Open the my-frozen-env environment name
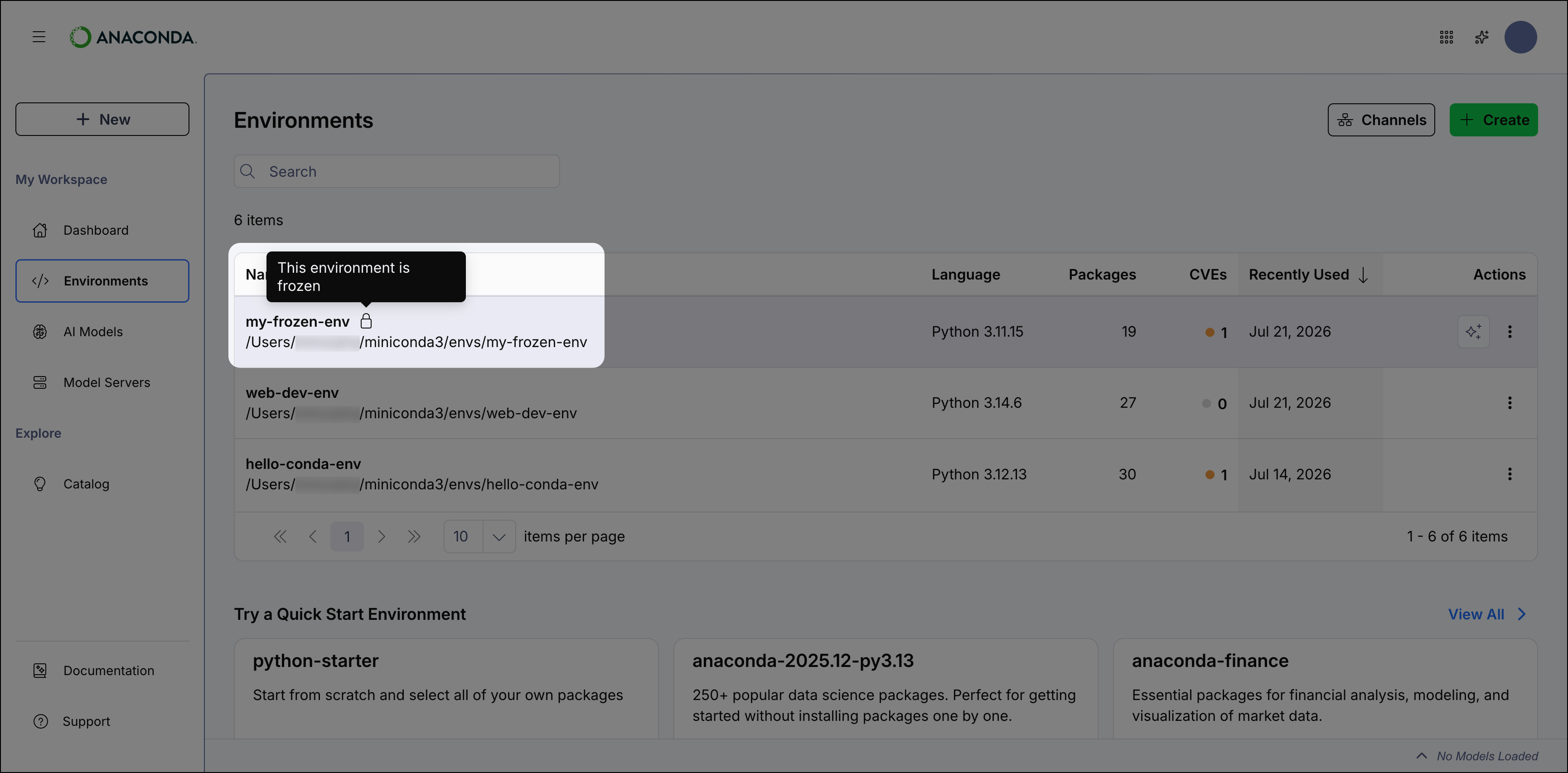The height and width of the screenshot is (773, 1568). (298, 321)
